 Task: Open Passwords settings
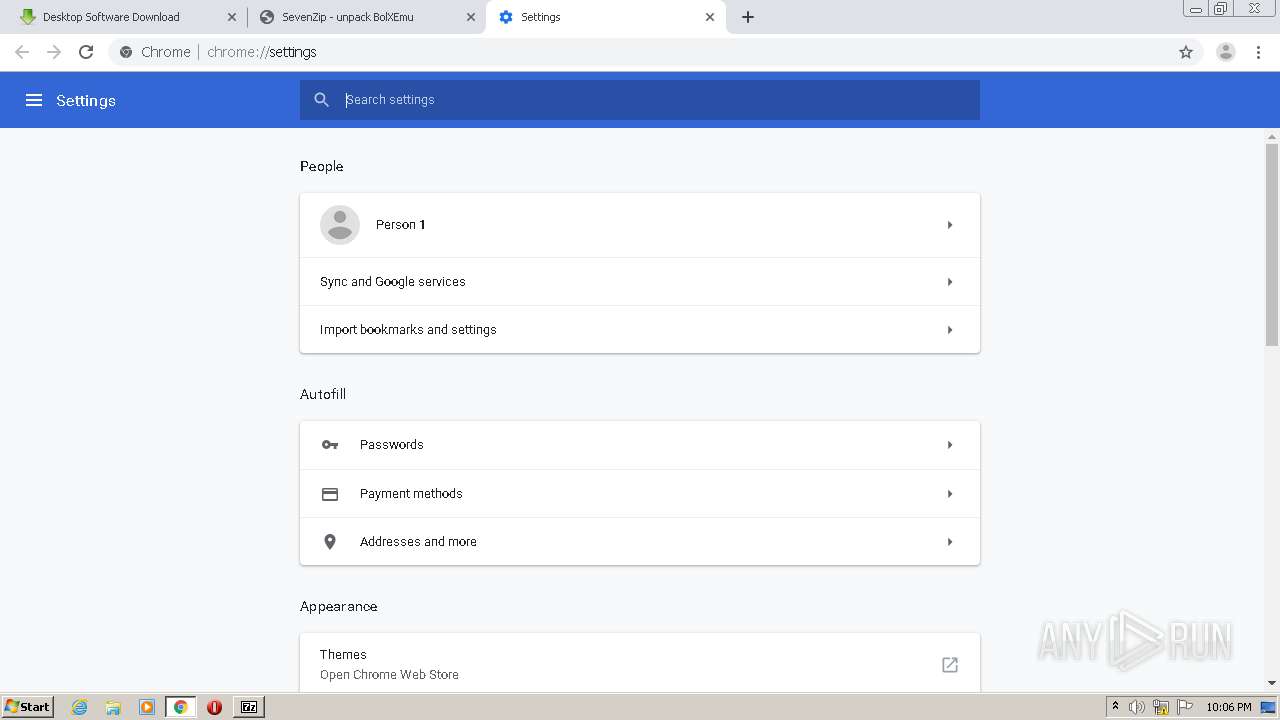pos(640,445)
